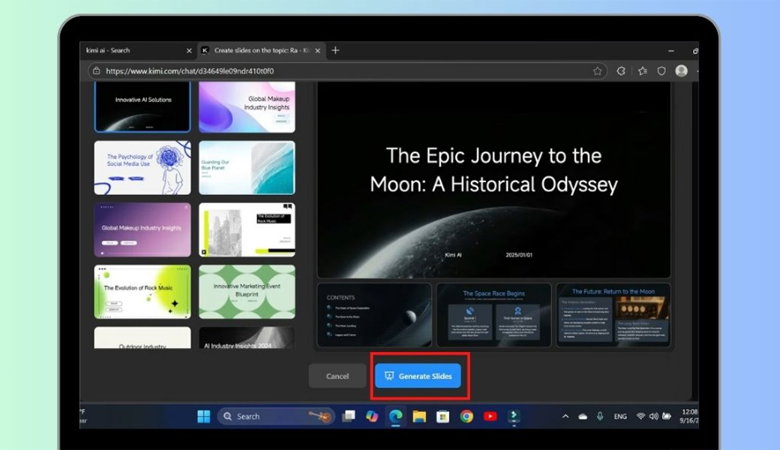Click the taskbar Search box
Viewport: 780px width, 450px height.
(x=276, y=416)
